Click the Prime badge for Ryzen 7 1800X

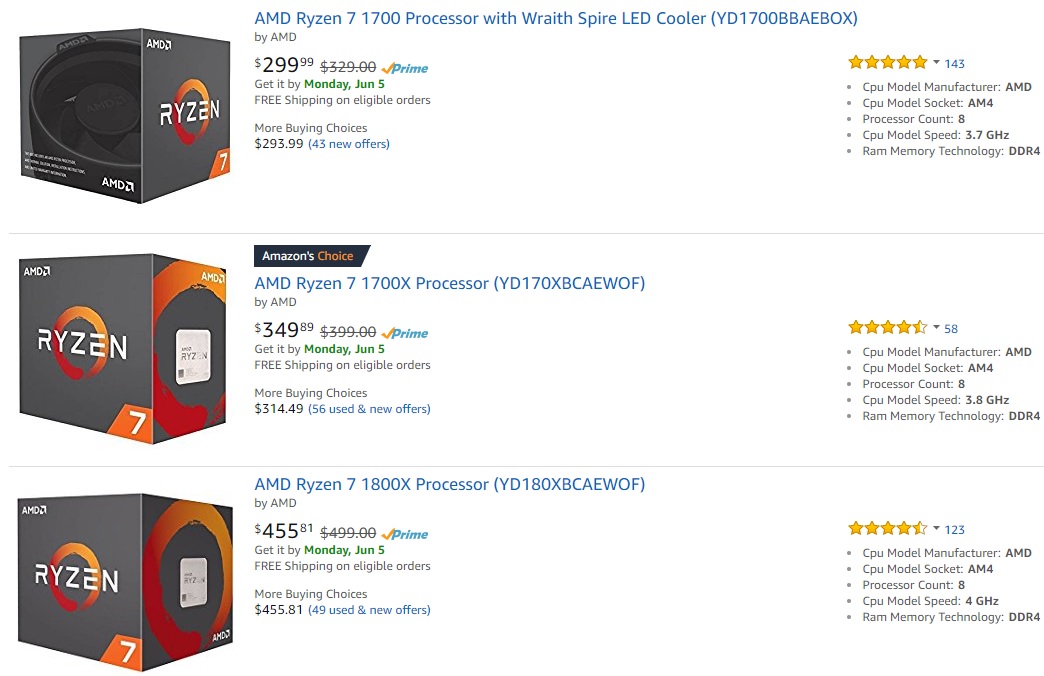[405, 534]
